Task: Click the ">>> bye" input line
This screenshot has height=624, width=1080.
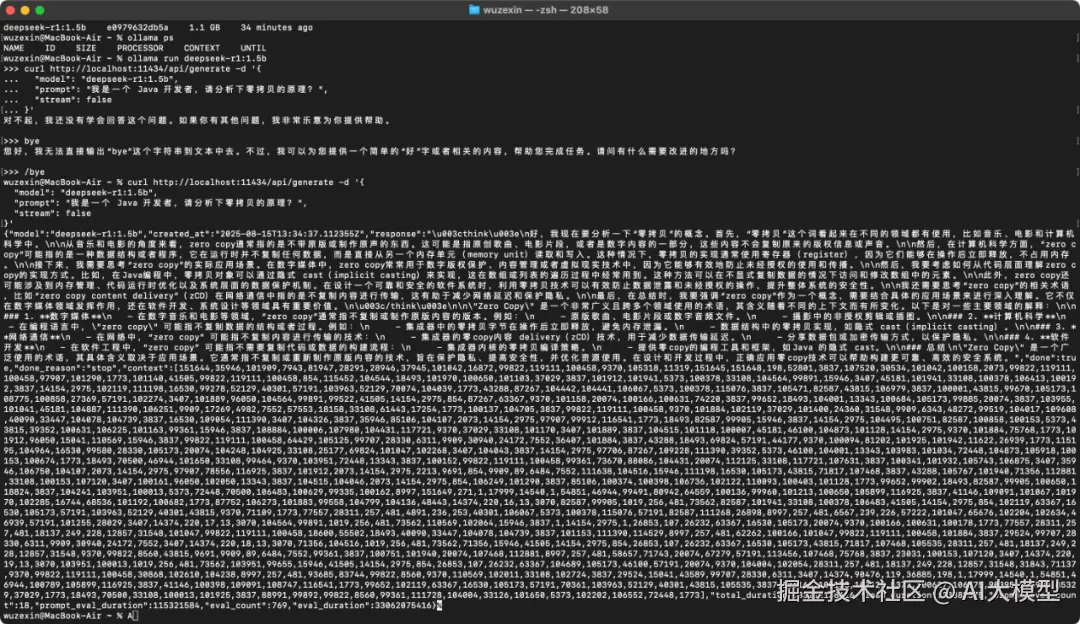Action: (x=21, y=141)
